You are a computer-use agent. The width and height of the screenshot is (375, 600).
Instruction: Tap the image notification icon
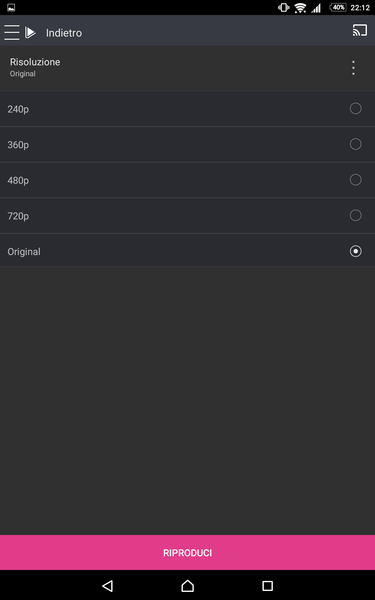[x=11, y=7]
